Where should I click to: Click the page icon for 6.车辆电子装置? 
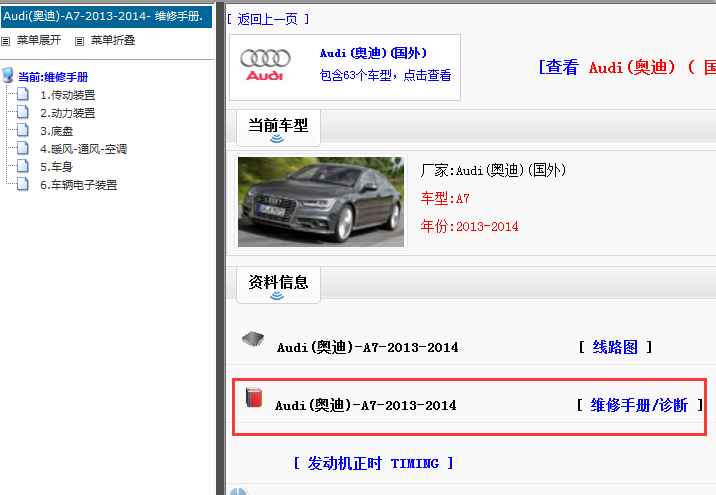23,184
